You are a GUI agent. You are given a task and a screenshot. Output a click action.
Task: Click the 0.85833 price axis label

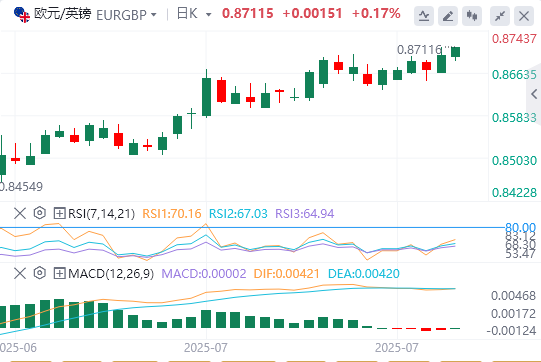[514, 118]
